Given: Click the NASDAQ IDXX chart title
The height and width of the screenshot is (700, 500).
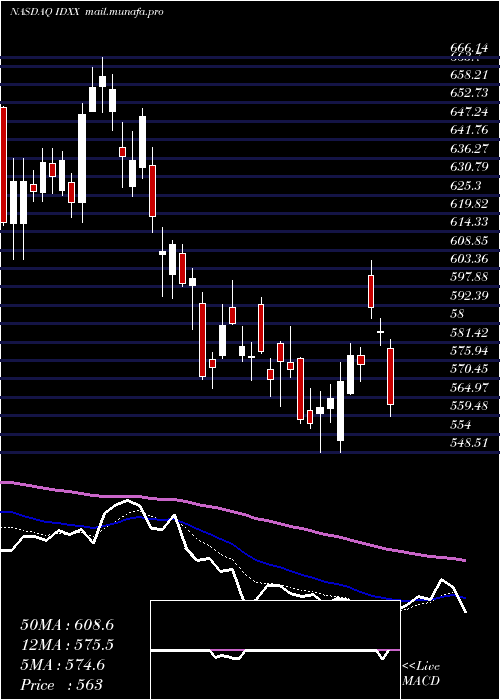Looking at the screenshot, I should coord(45,12).
